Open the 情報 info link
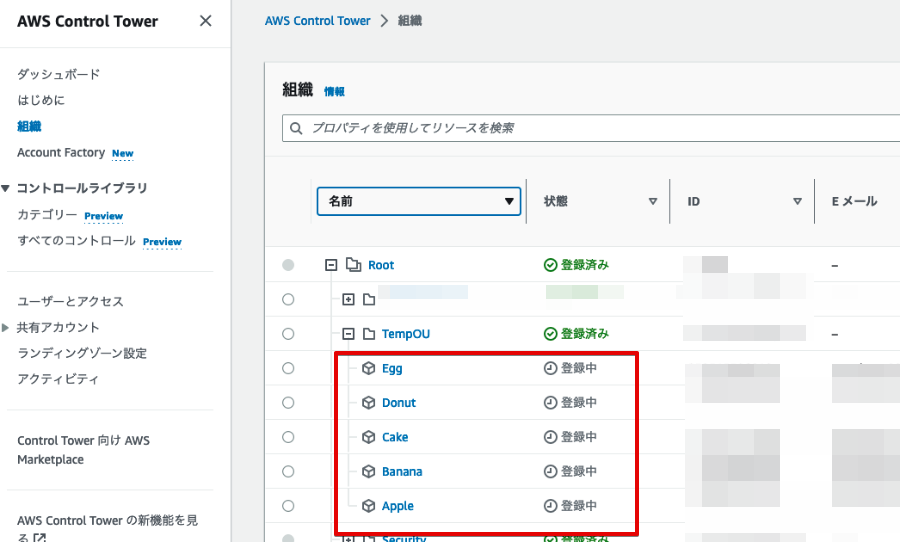Image resolution: width=900 pixels, height=542 pixels. pos(334,92)
